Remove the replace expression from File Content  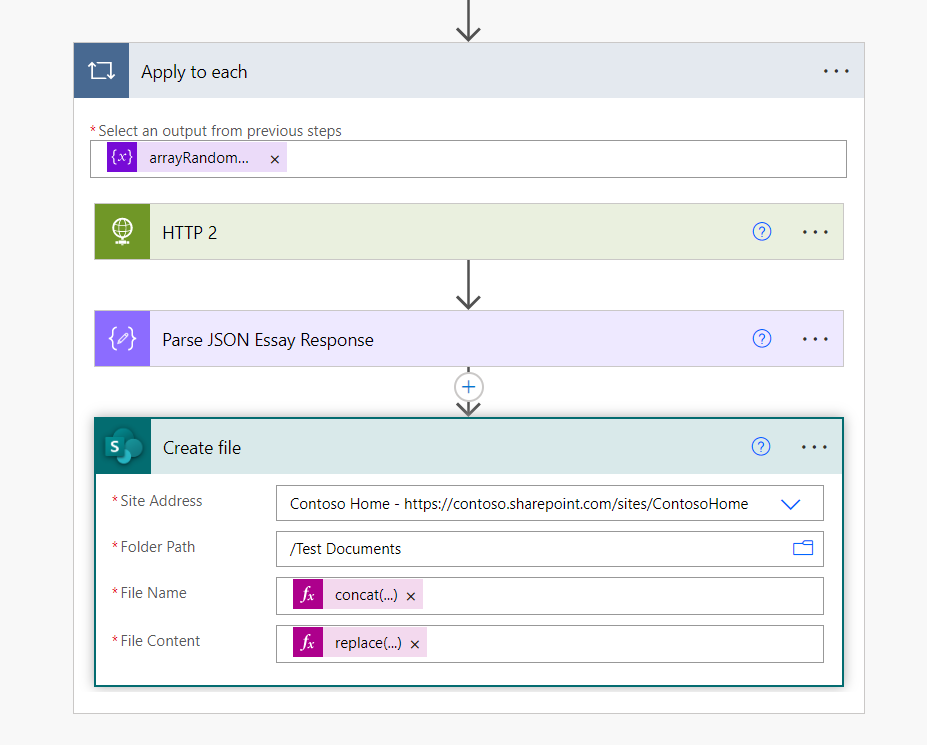pos(414,644)
